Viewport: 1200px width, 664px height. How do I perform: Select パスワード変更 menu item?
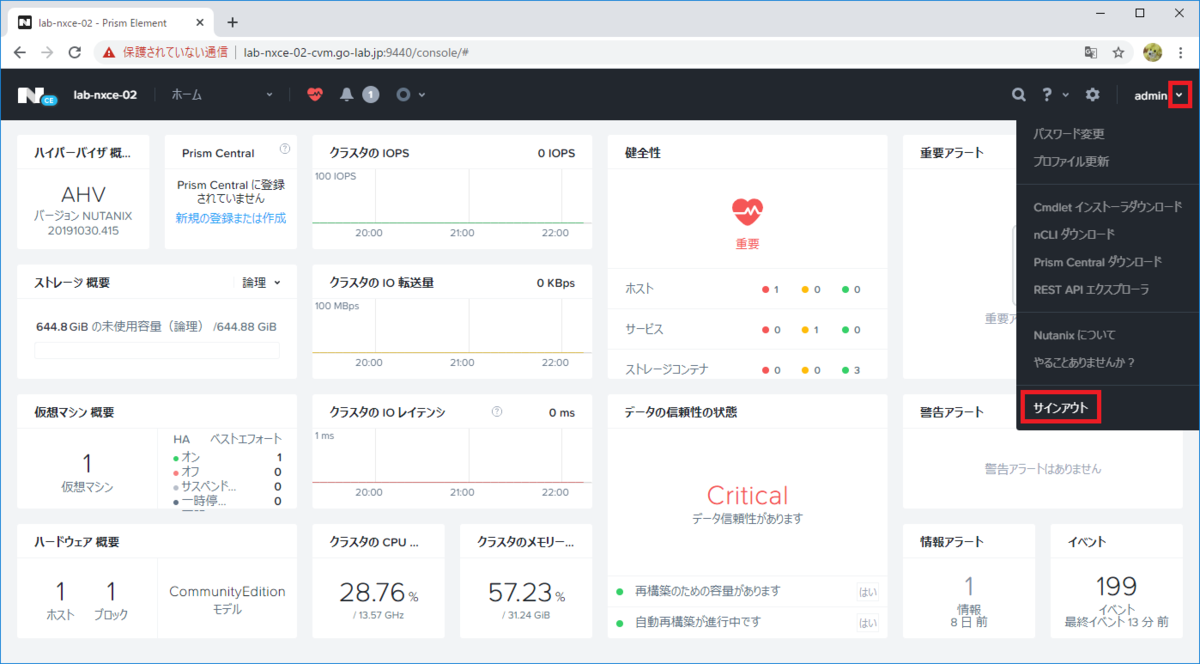[1069, 134]
